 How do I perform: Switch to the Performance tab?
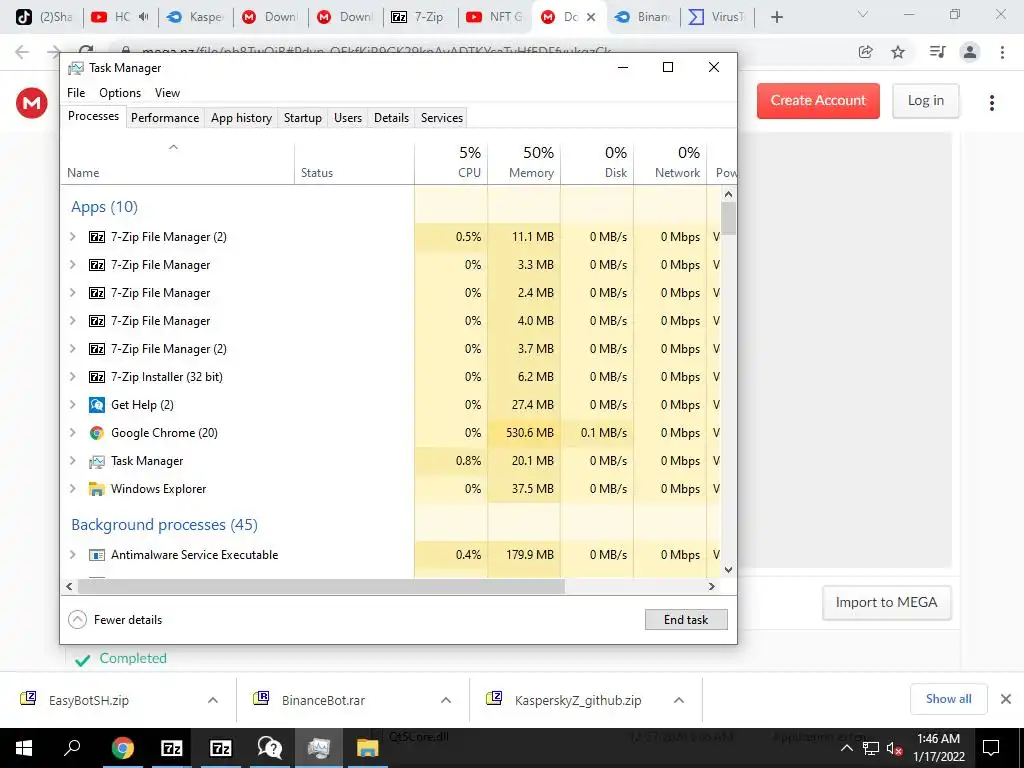[165, 118]
